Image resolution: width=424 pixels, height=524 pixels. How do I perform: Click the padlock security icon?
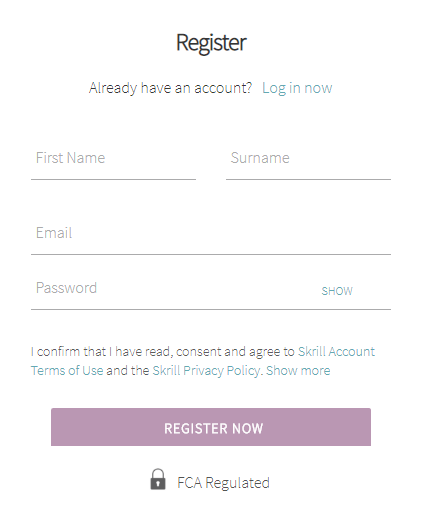[x=158, y=479]
